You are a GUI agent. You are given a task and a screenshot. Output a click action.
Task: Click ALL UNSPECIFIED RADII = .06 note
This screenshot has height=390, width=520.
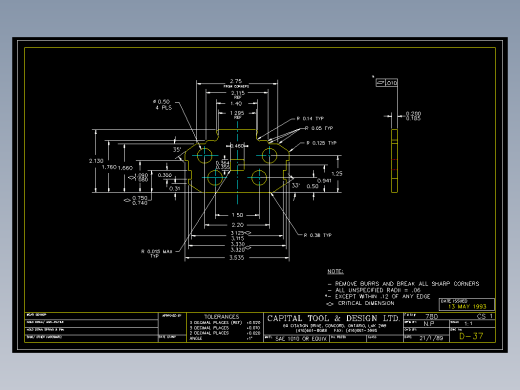(378, 290)
